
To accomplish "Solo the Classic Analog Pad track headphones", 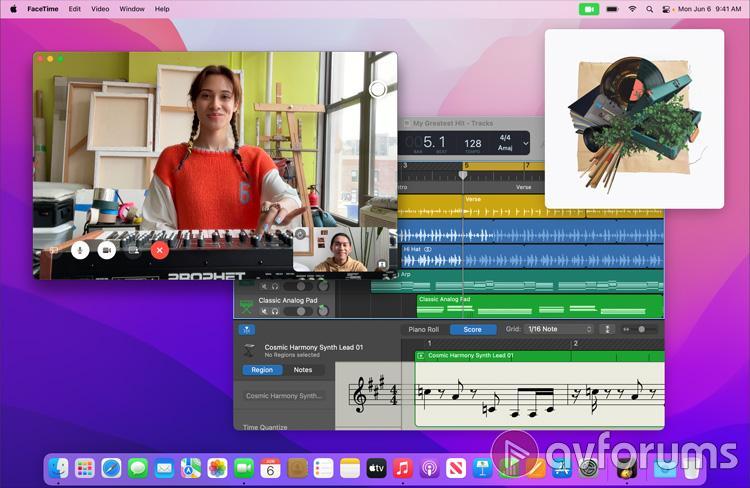I will click(x=275, y=311).
